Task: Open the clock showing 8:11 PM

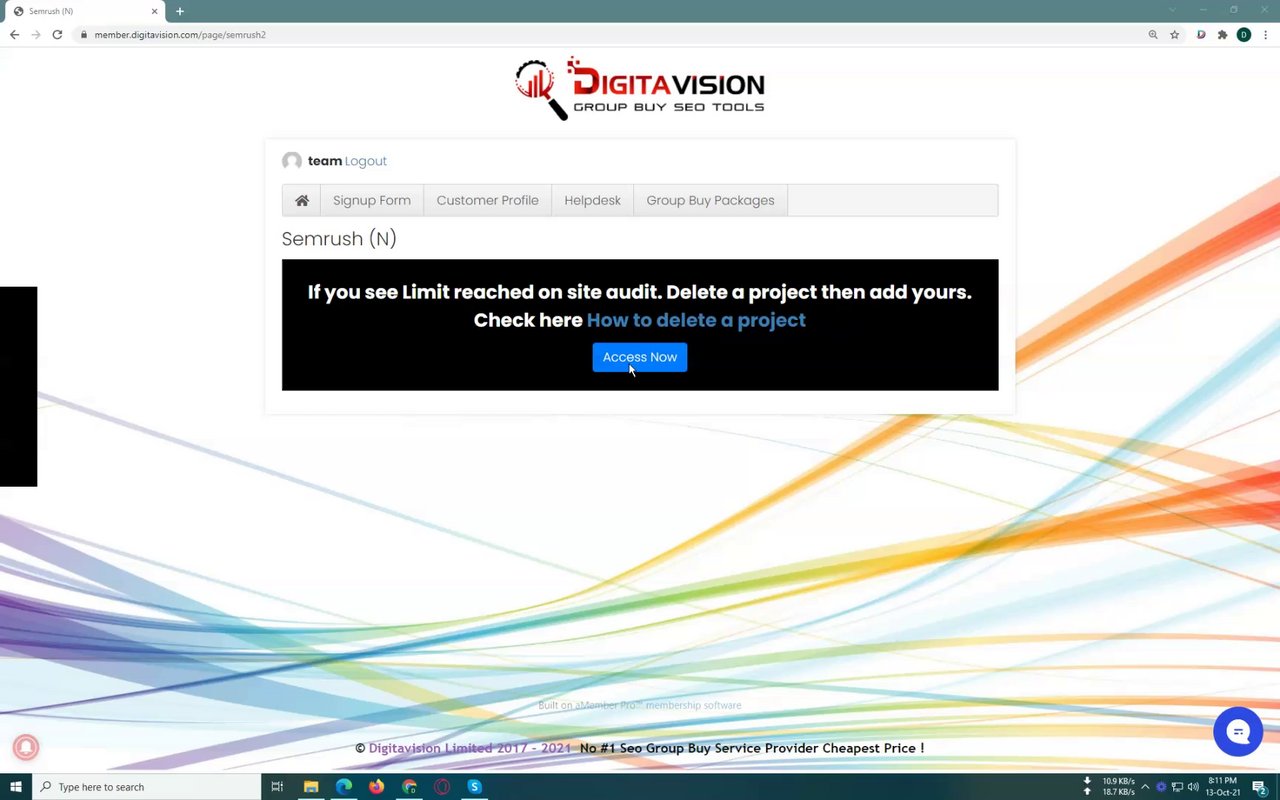Action: click(x=1223, y=787)
